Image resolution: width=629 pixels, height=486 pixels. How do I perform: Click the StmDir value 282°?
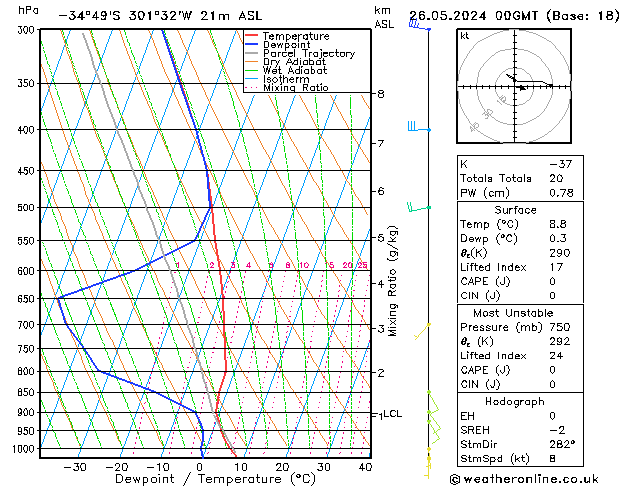(562, 445)
